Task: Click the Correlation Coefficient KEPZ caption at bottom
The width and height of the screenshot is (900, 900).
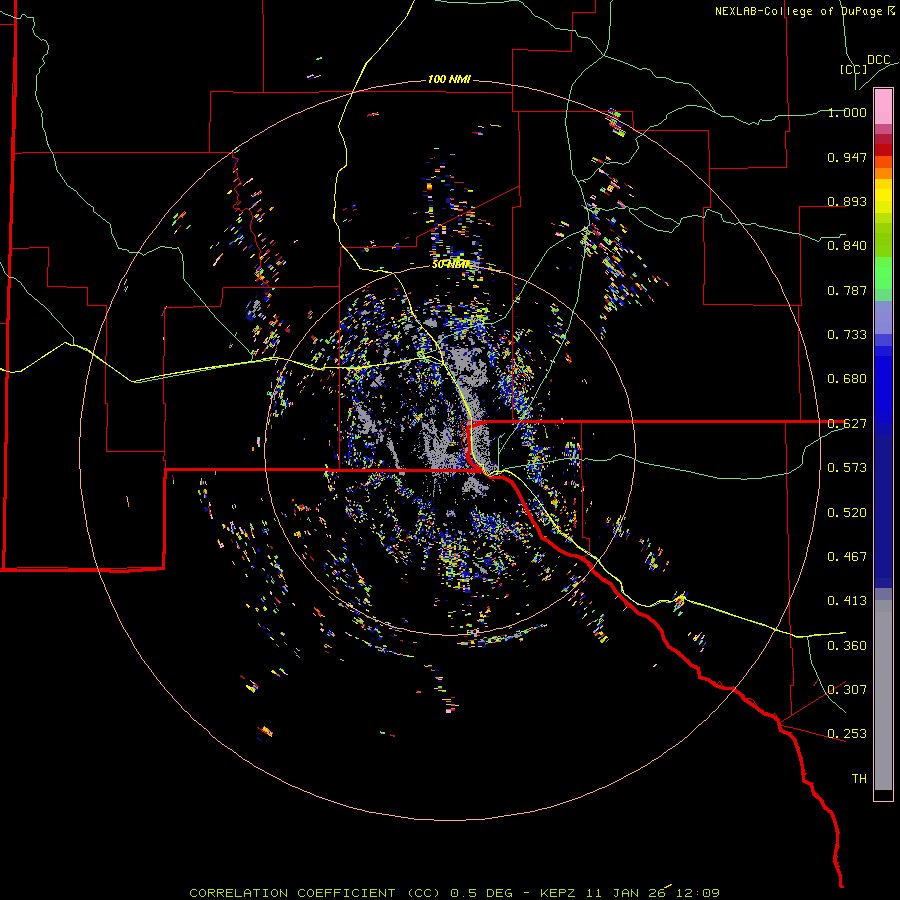Action: tap(454, 893)
